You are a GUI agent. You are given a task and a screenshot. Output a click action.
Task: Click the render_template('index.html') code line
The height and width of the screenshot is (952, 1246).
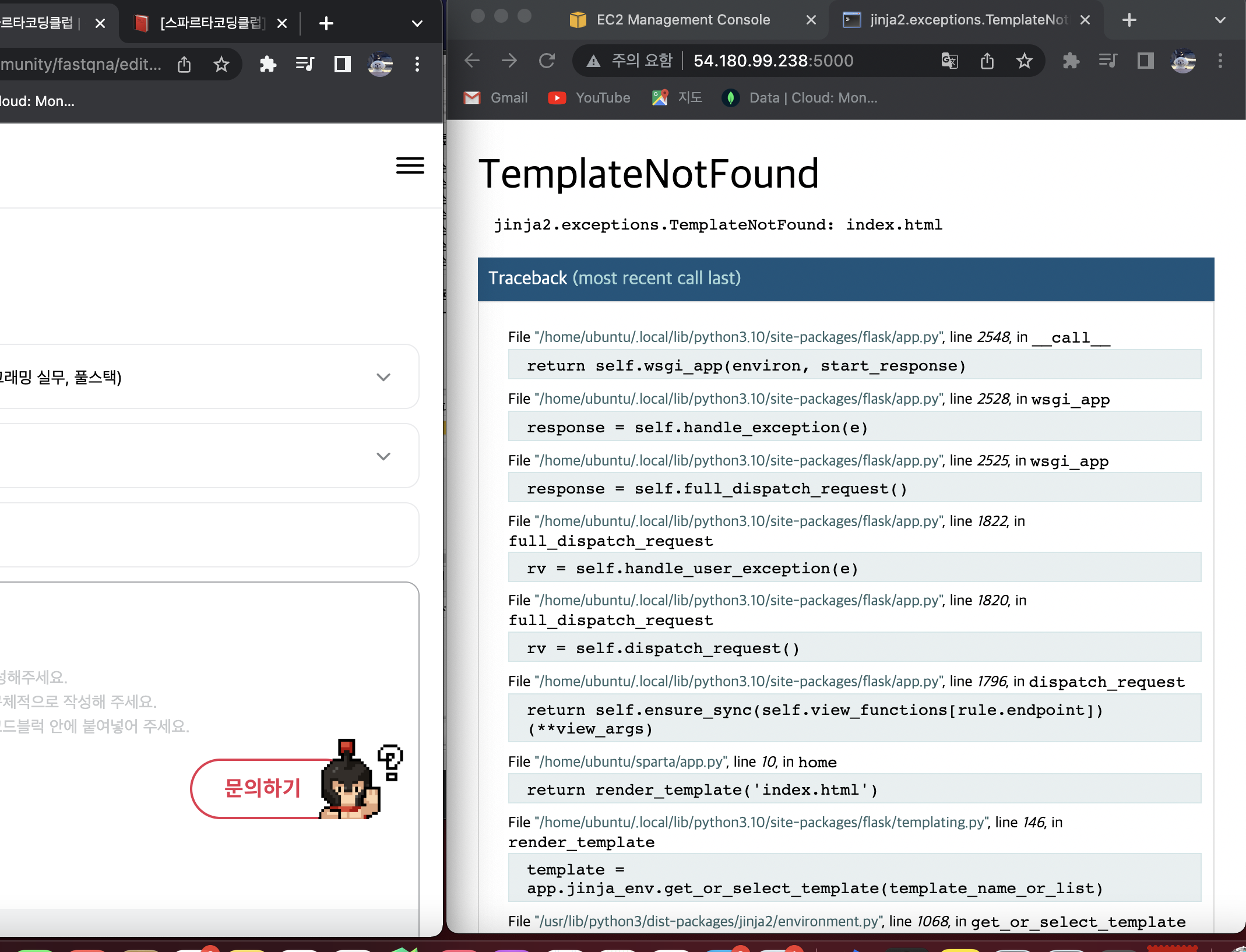tap(854, 789)
